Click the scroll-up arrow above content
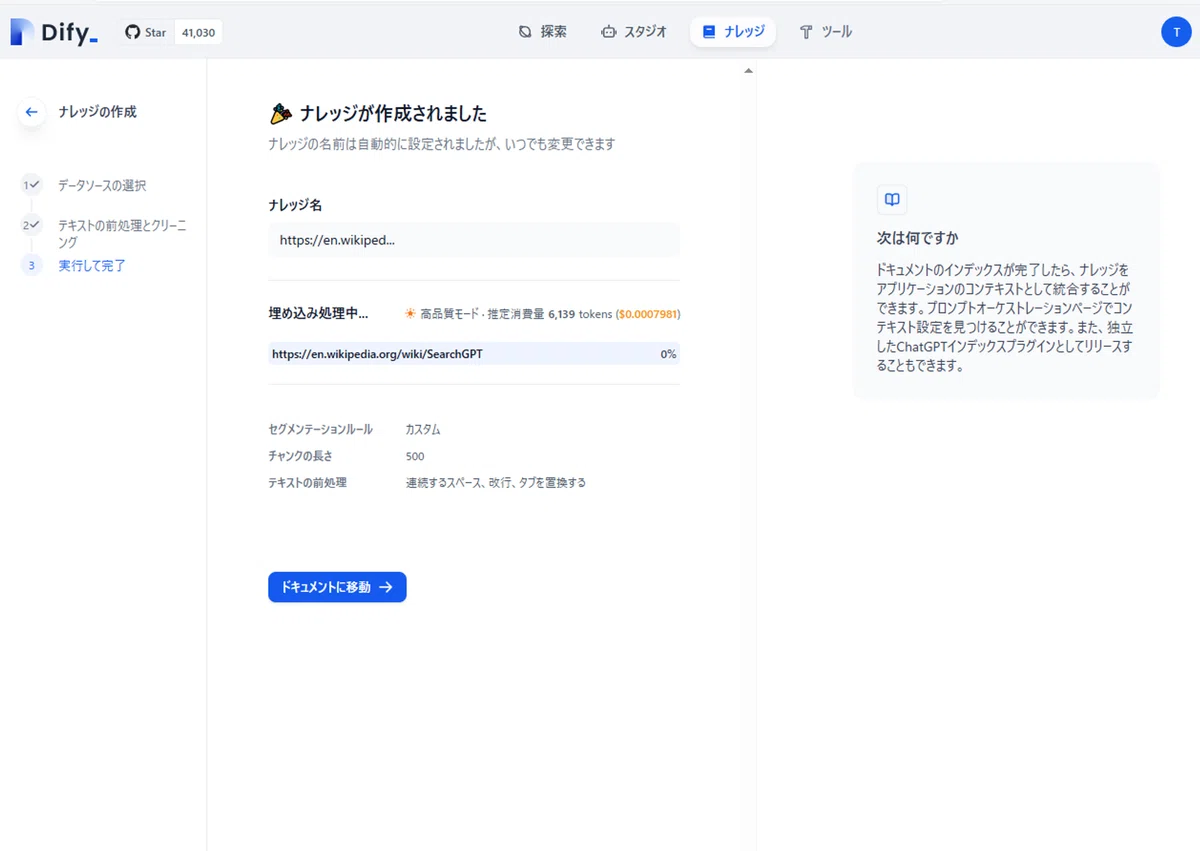Viewport: 1200px width, 851px height. (748, 71)
